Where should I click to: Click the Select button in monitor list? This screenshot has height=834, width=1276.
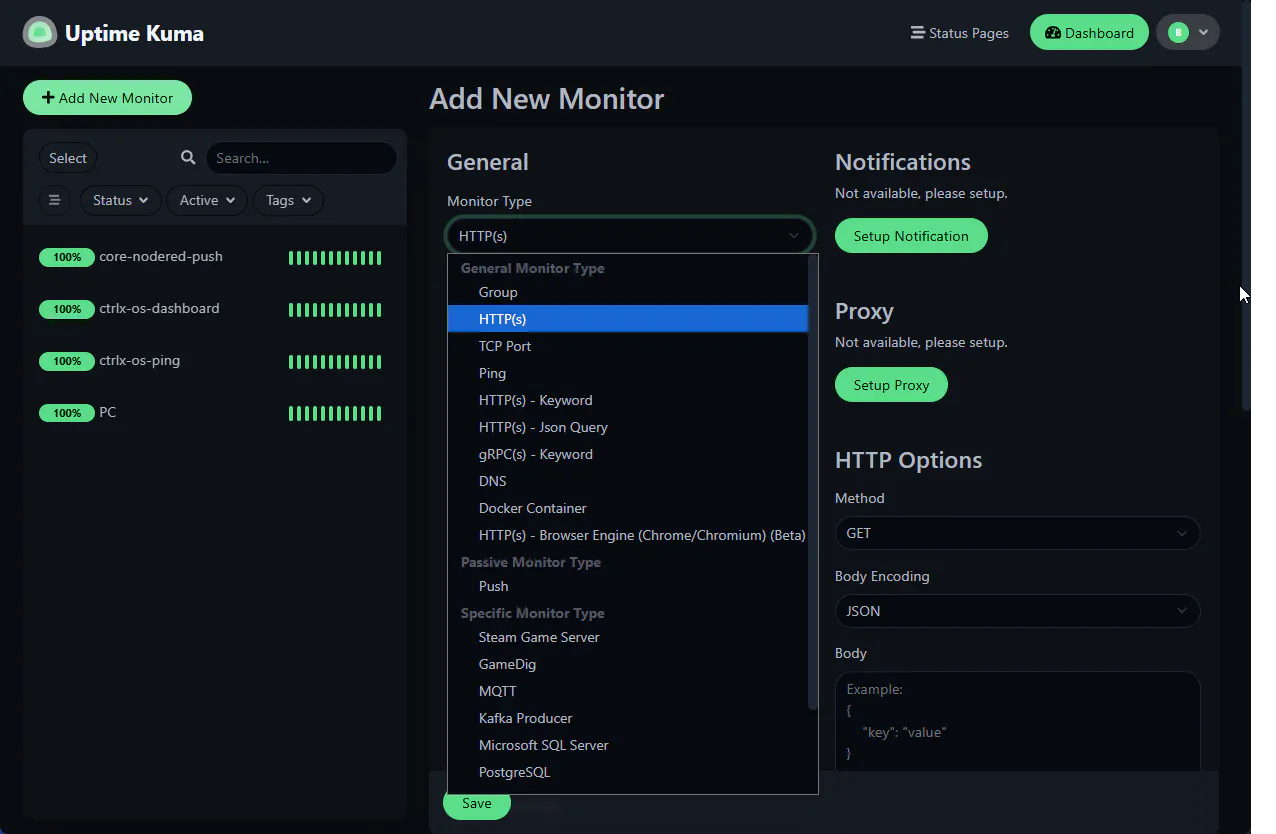pos(68,158)
